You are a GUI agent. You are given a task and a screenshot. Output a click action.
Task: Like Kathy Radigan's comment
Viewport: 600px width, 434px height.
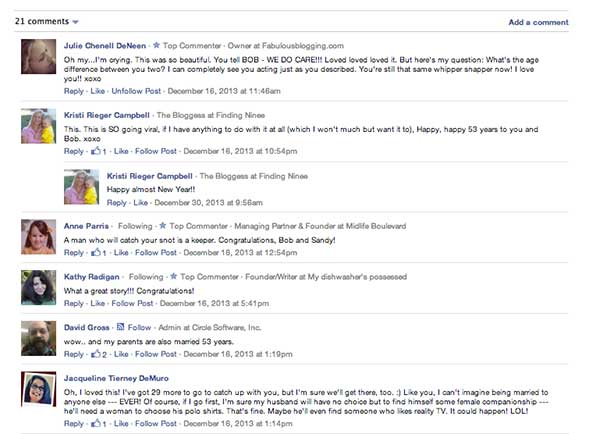[x=98, y=303]
